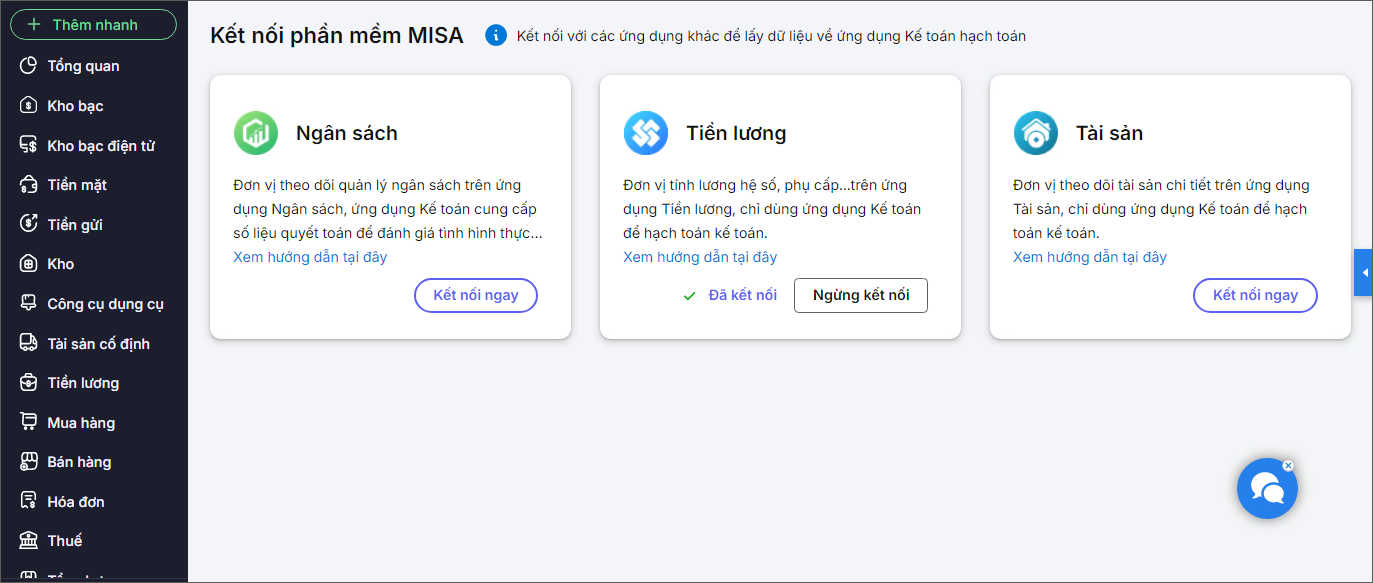Open Xem hướng dẫn tại đây under Tiền lương
The width and height of the screenshot is (1373, 583).
pos(700,257)
